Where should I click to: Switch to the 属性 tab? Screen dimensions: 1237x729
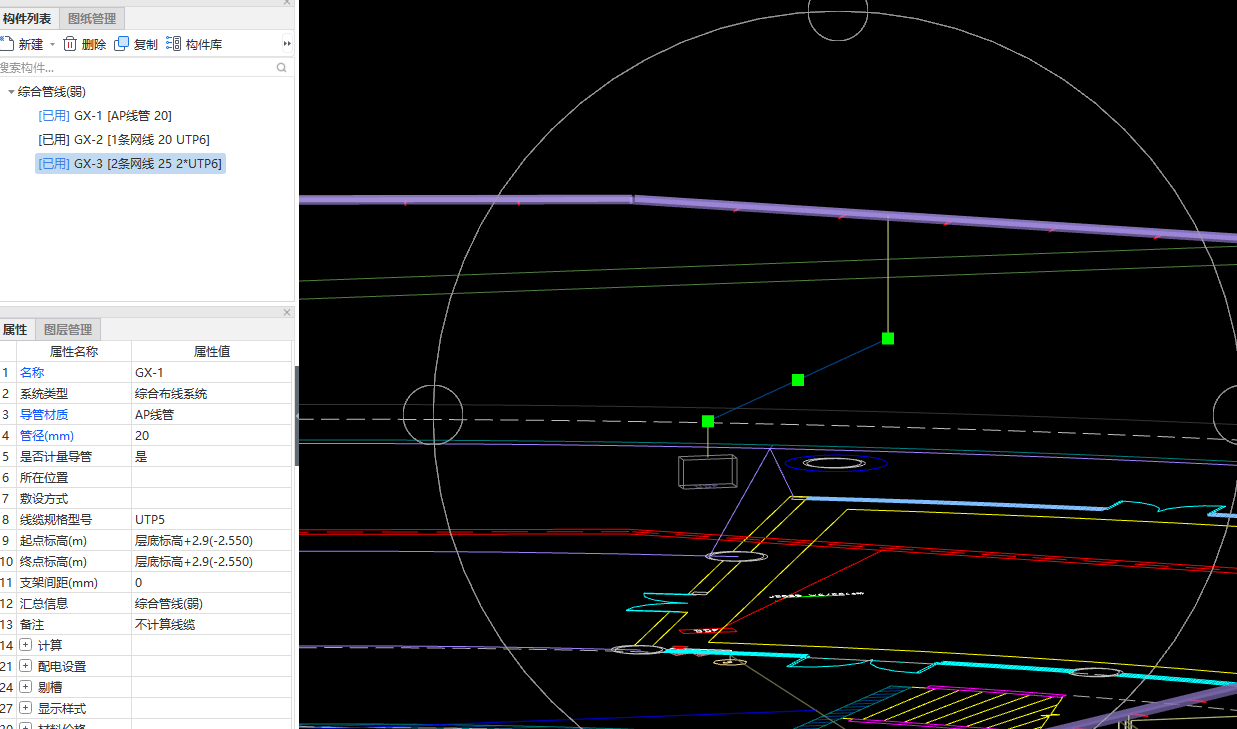pyautogui.click(x=15, y=330)
